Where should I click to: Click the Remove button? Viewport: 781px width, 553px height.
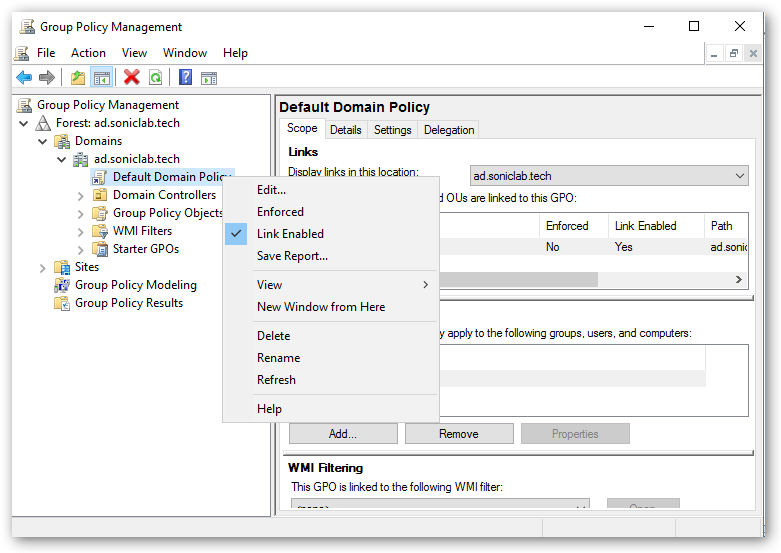(458, 434)
